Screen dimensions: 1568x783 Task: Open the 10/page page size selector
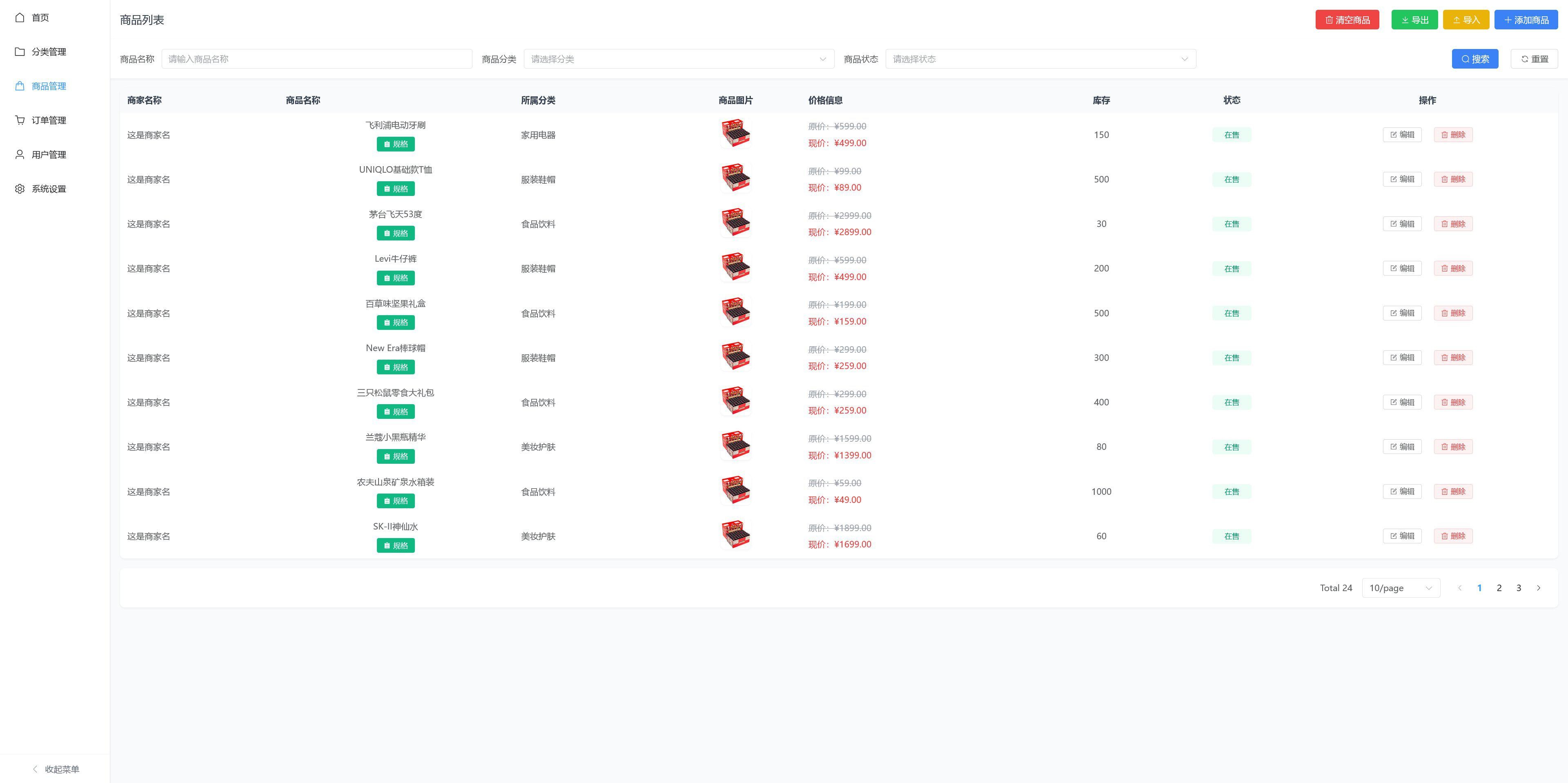1400,588
